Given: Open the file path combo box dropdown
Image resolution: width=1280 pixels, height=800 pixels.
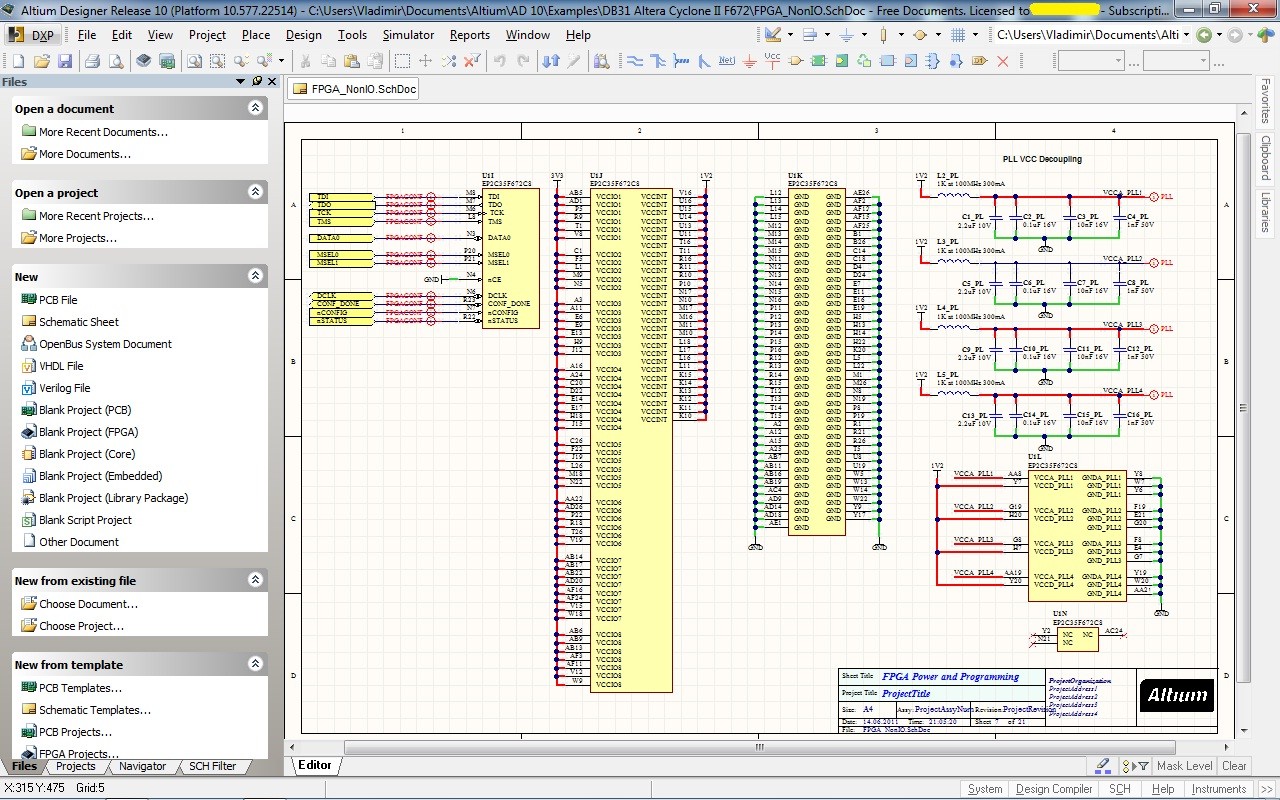Looking at the screenshot, I should point(1186,35).
